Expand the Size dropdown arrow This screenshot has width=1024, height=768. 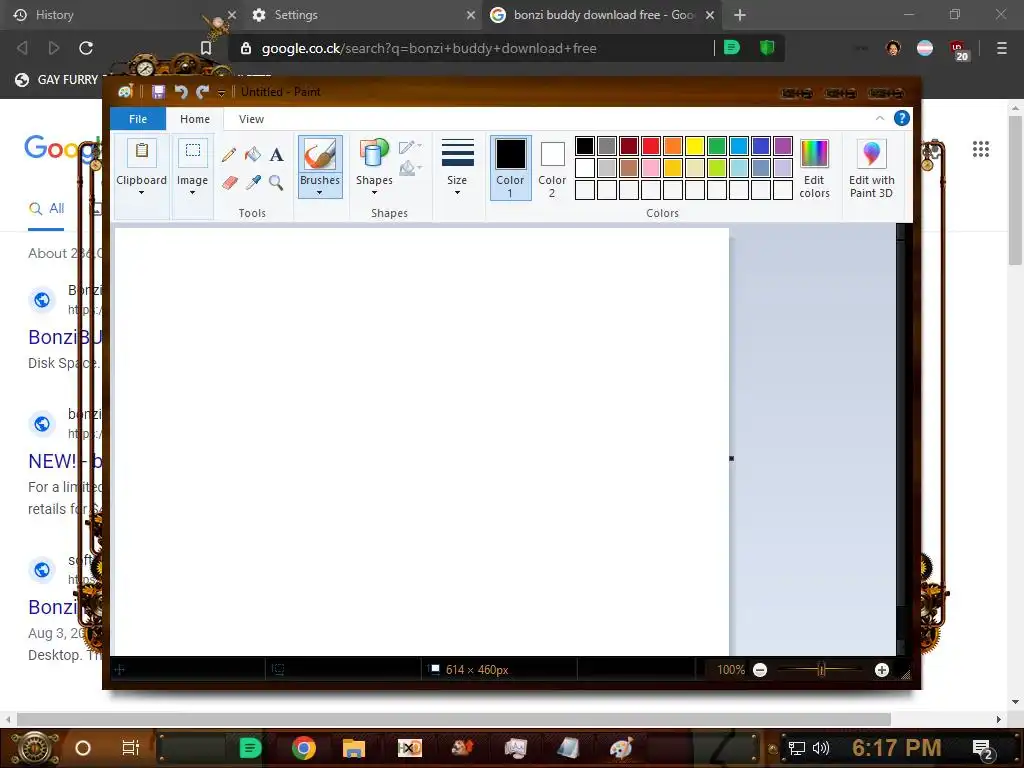tap(457, 193)
